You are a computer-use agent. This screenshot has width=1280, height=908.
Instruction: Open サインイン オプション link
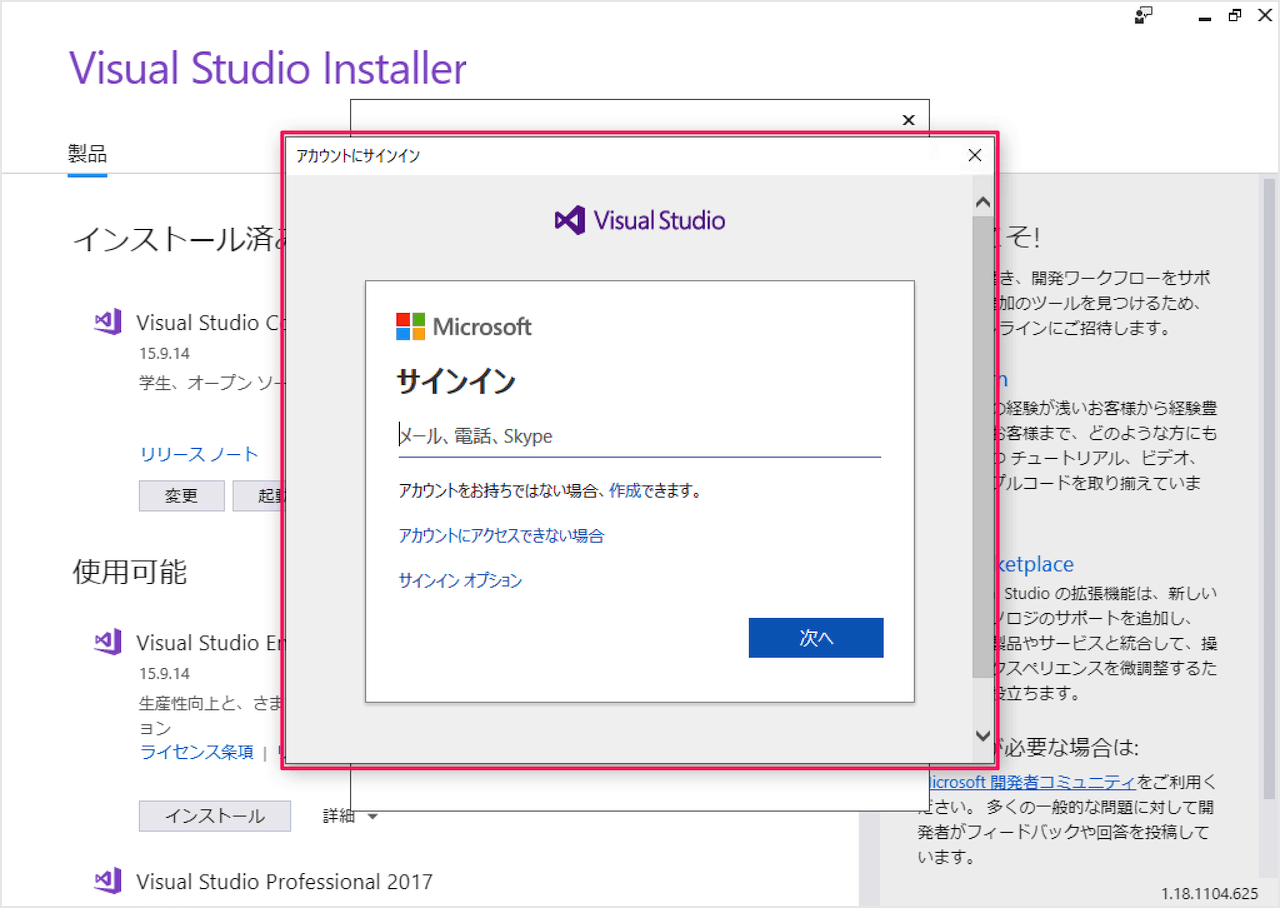460,581
